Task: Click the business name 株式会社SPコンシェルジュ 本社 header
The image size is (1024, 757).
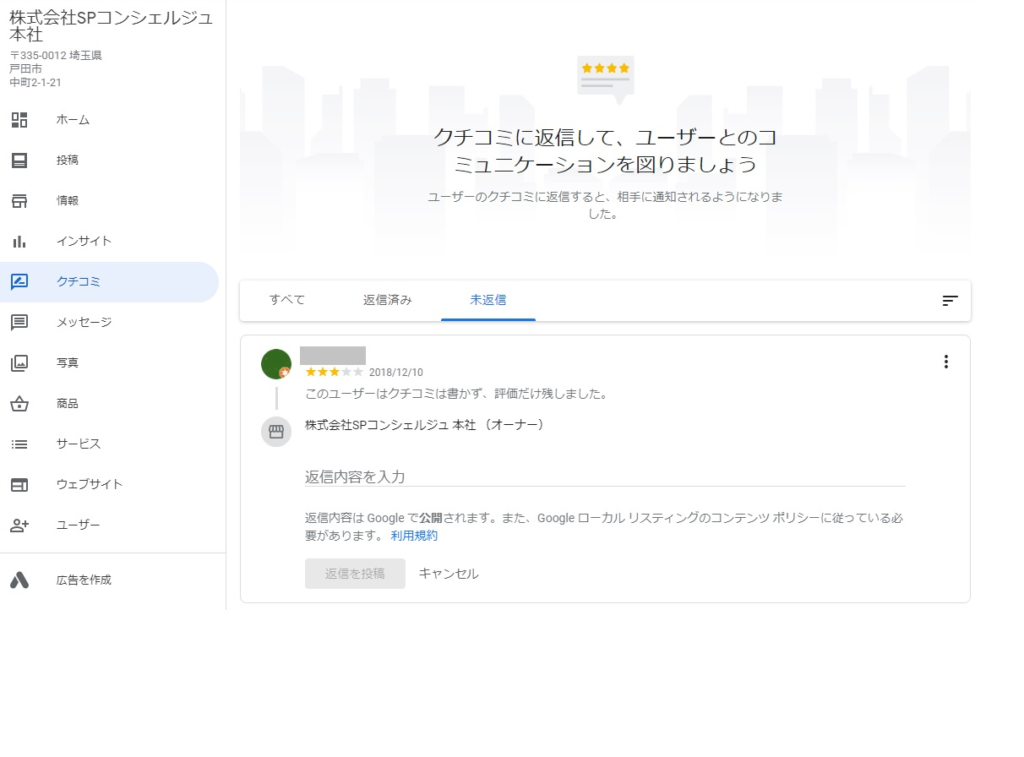Action: point(111,26)
